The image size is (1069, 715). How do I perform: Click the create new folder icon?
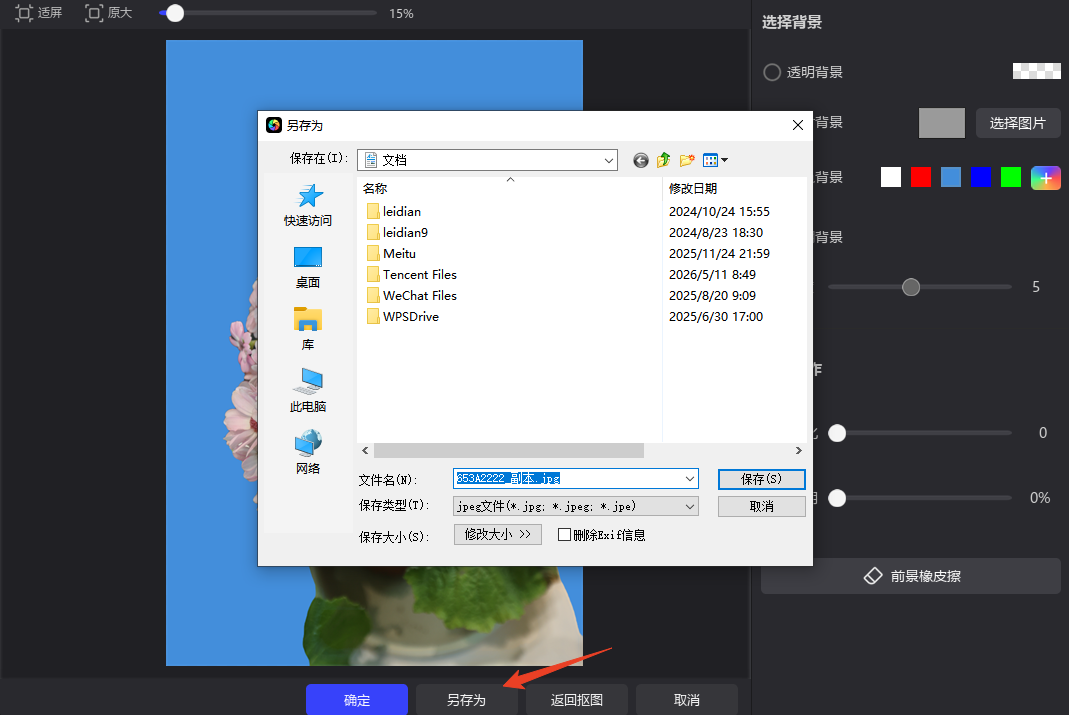pyautogui.click(x=687, y=160)
